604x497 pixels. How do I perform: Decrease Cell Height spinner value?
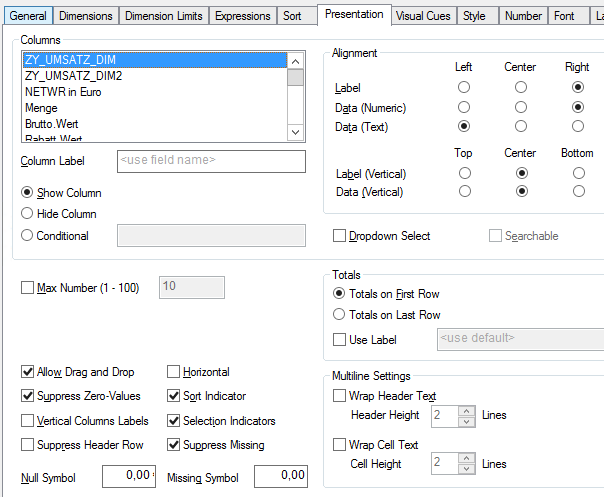tap(467, 469)
